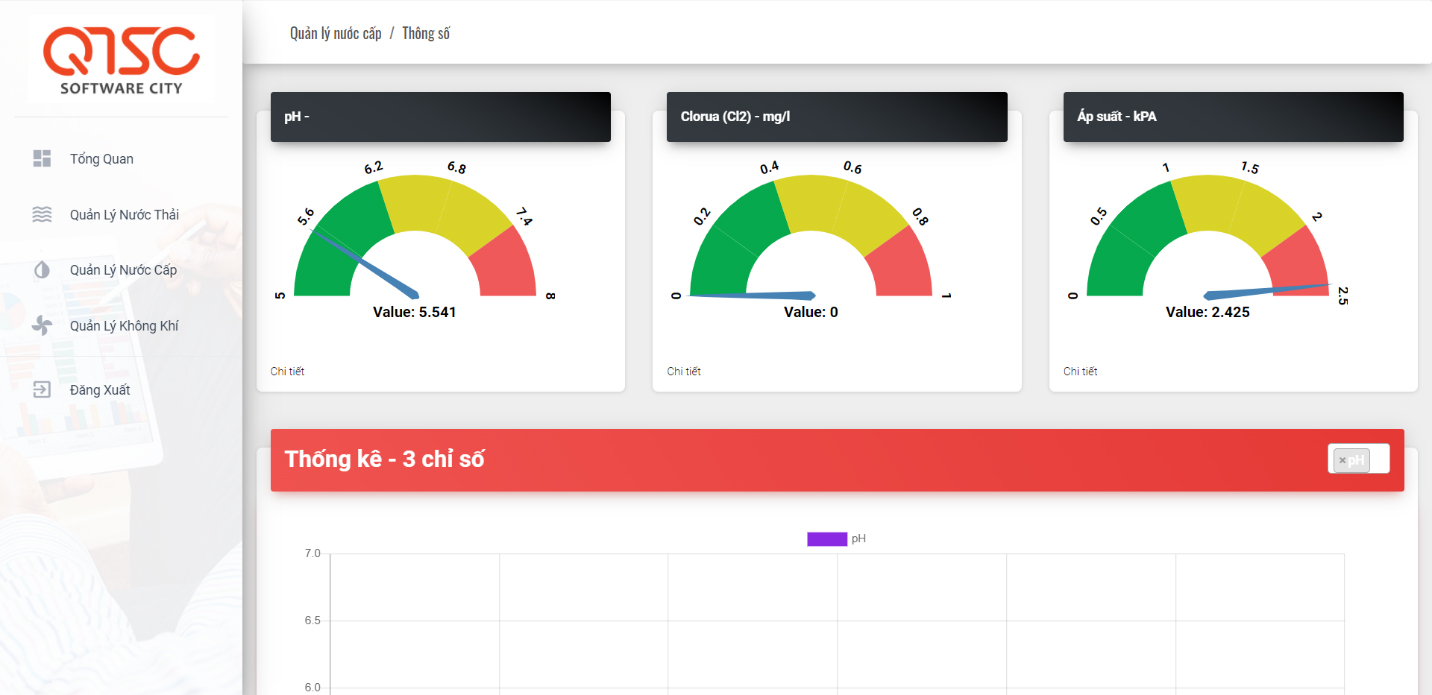Viewport: 1432px width, 695px height.
Task: Open Tổng Quan in the sidebar
Action: point(120,159)
